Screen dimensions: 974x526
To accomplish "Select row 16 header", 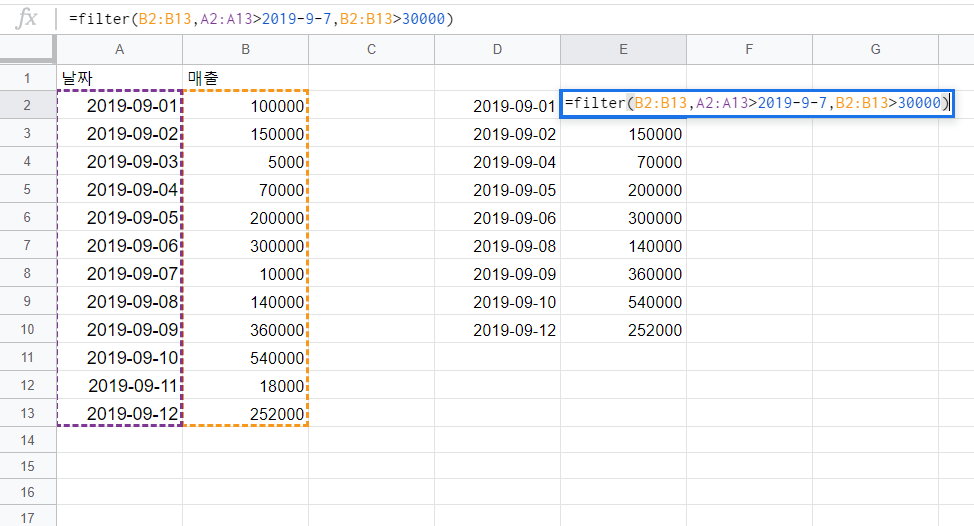I will point(27,492).
